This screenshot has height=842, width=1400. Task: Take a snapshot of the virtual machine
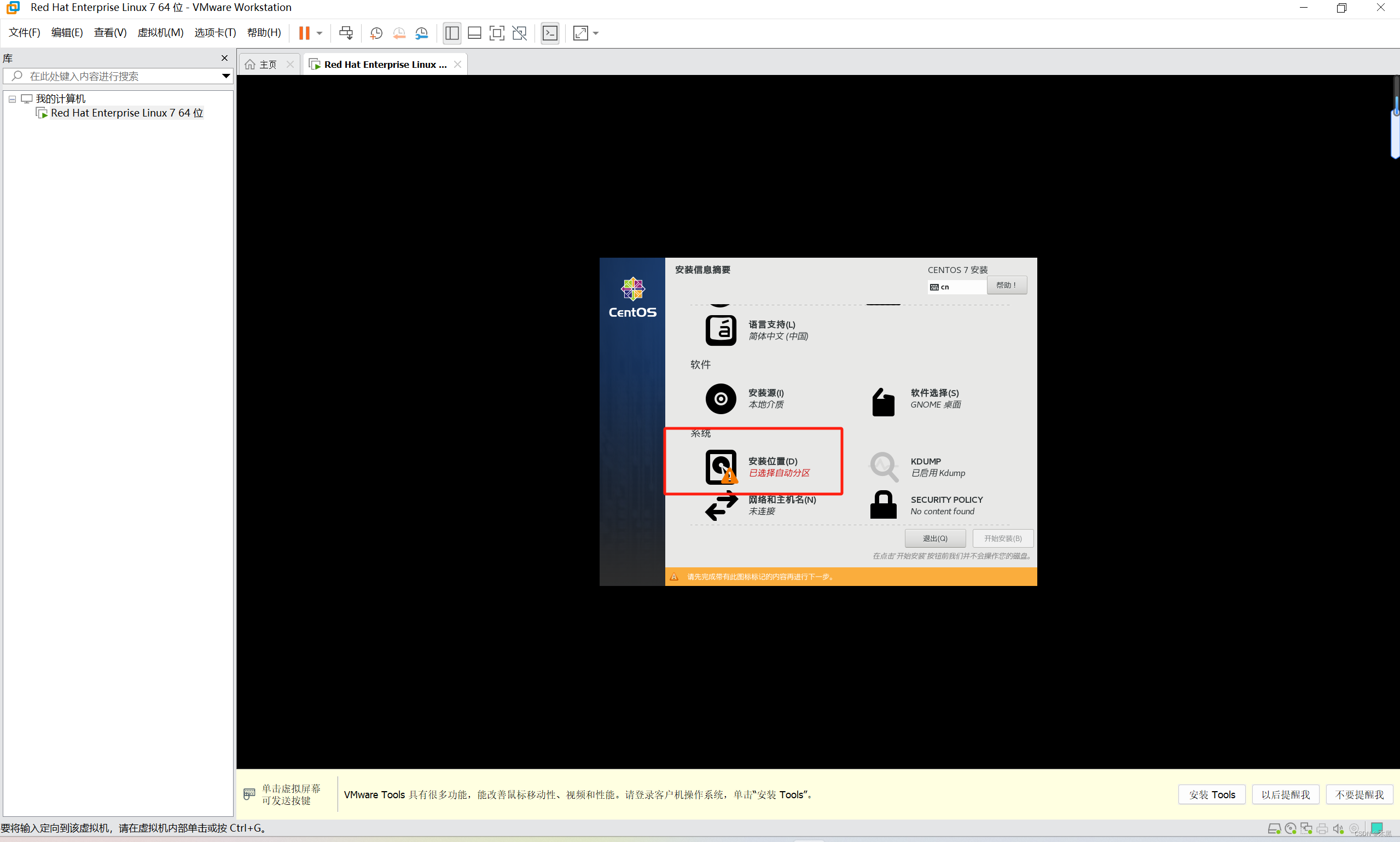[376, 33]
